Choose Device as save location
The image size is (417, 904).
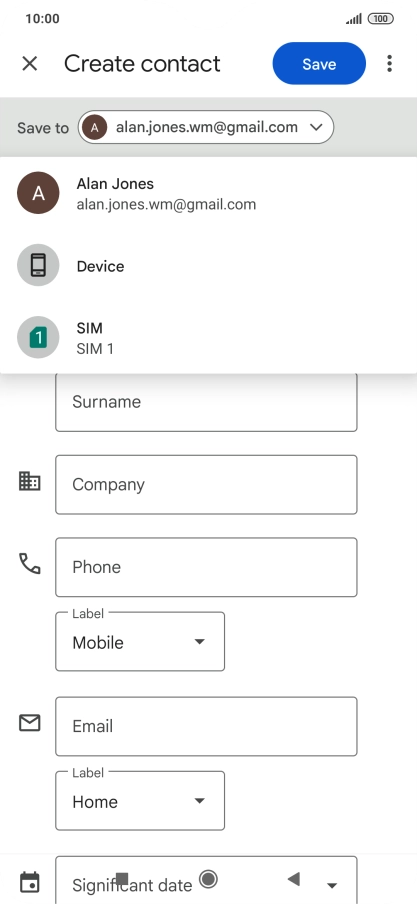pos(208,265)
